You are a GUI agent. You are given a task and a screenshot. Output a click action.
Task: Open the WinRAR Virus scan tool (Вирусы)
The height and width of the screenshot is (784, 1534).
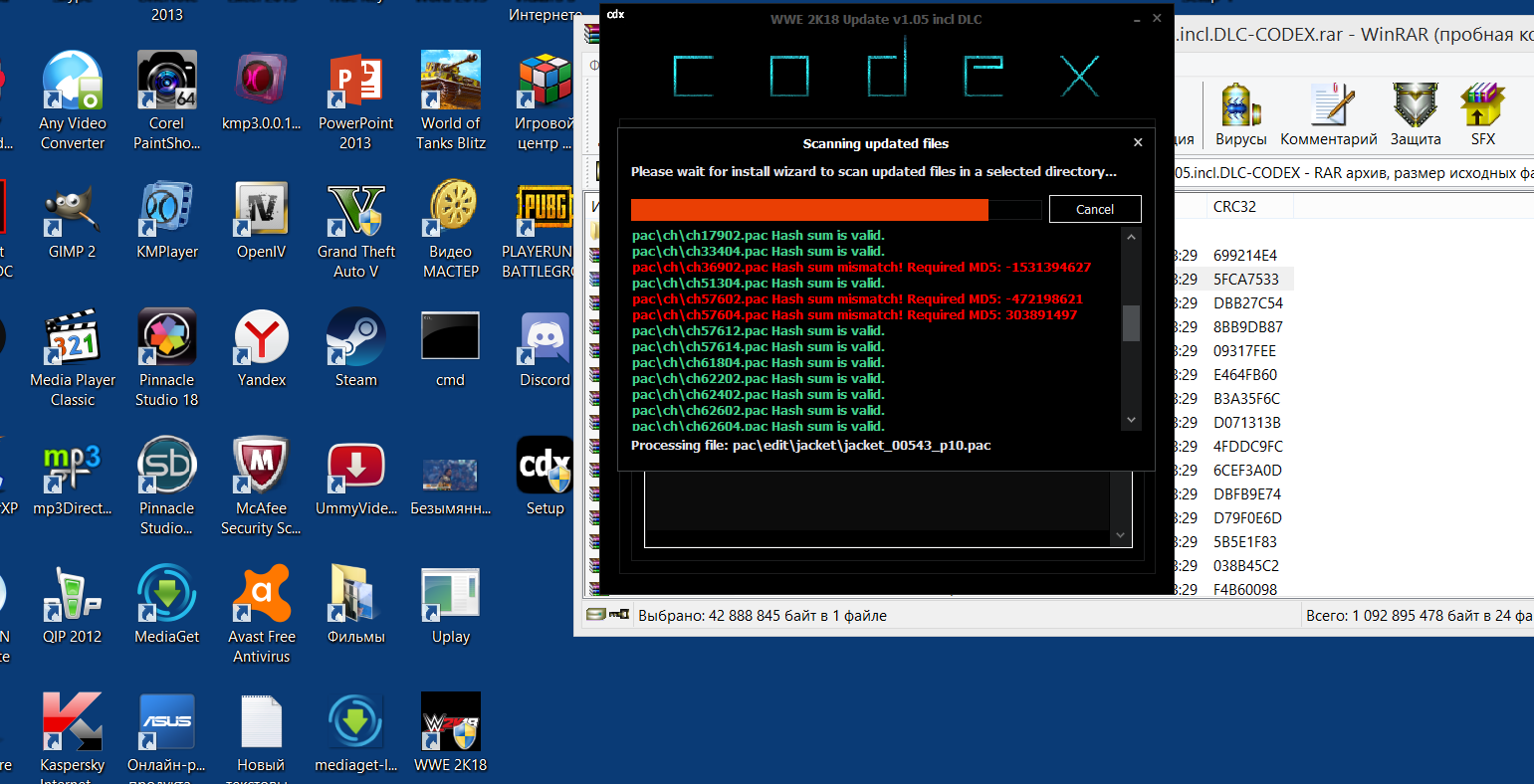tap(1240, 114)
